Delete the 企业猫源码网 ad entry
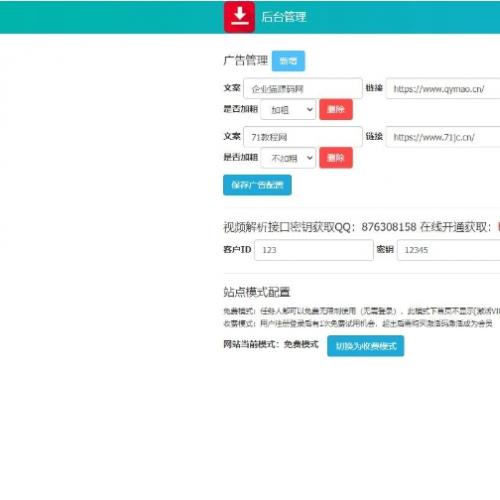 pos(336,109)
